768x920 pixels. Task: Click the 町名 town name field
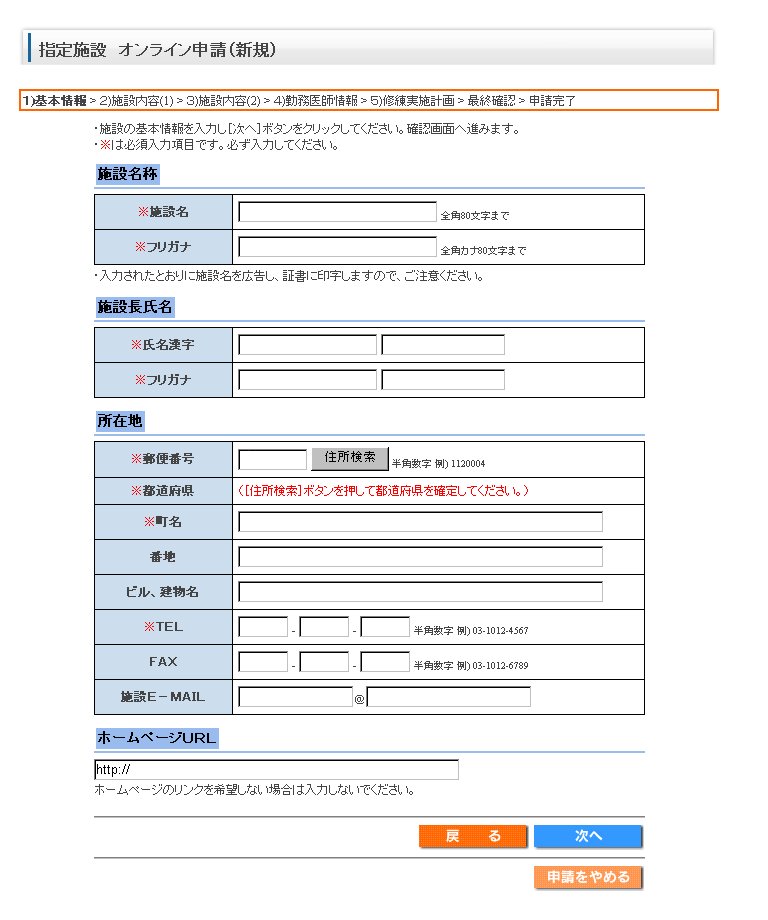[420, 522]
